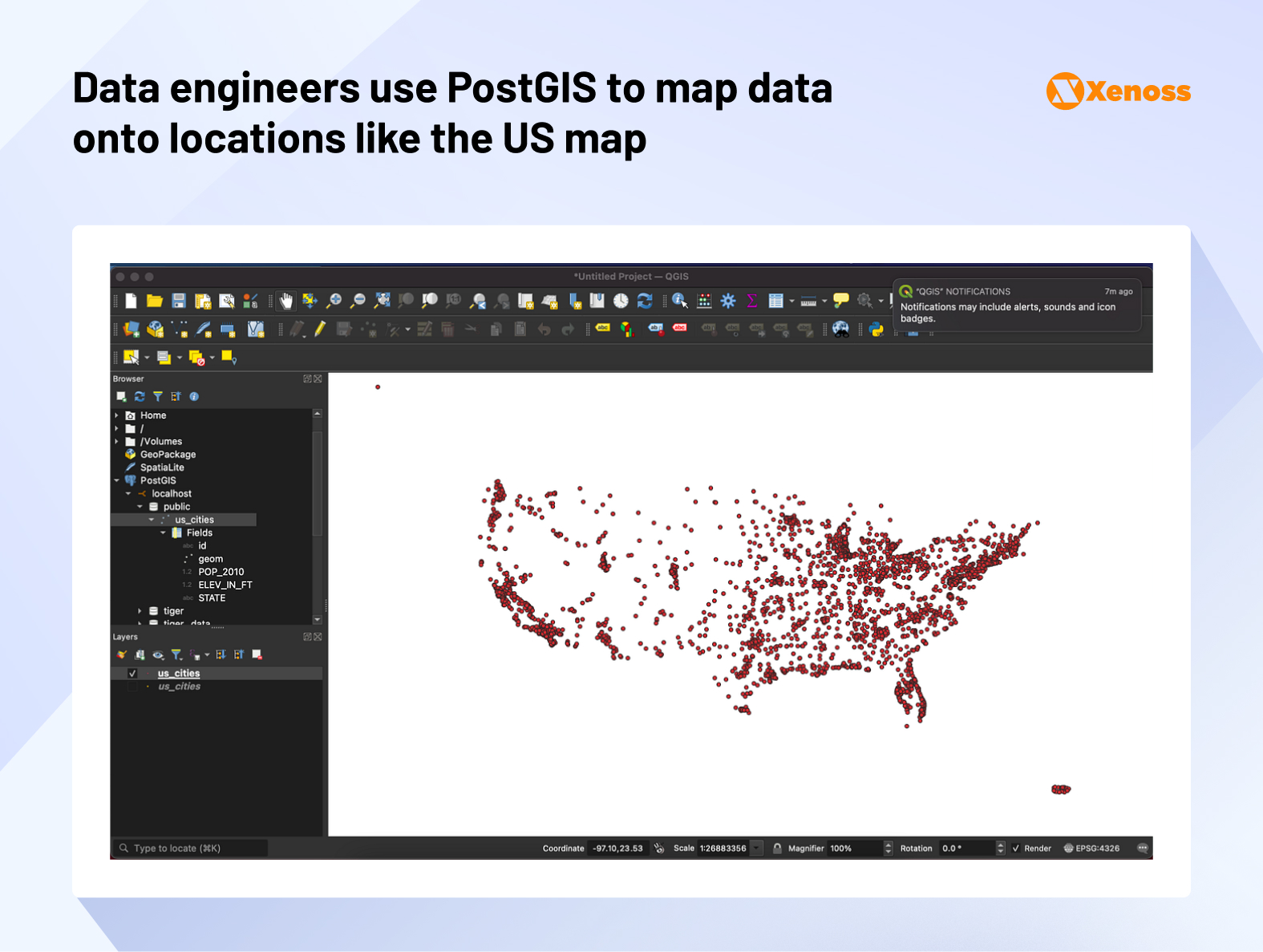Click the Type to locate search box
Image resolution: width=1263 pixels, height=952 pixels.
pos(190,848)
